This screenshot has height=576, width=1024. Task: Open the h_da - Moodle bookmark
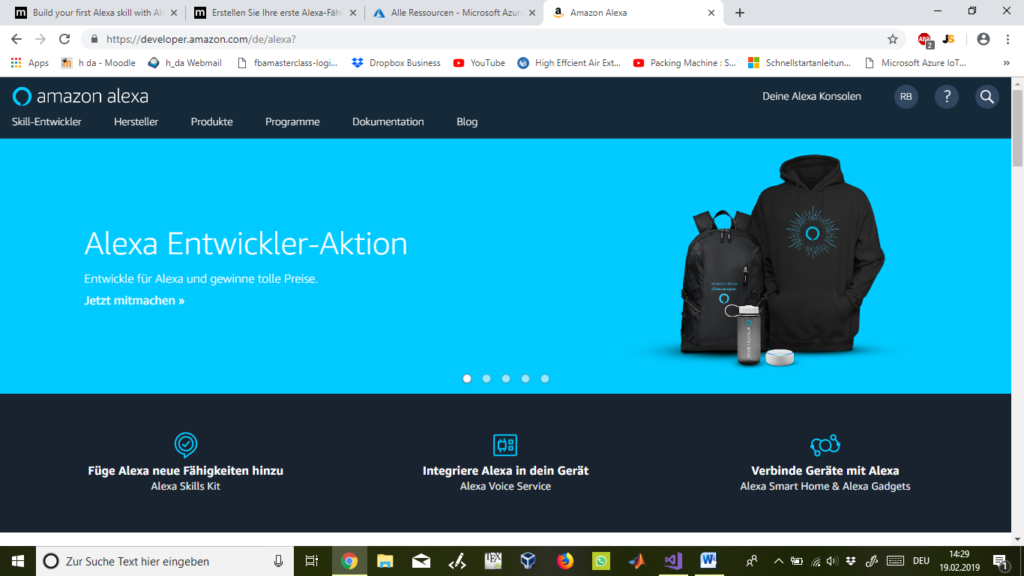point(98,63)
